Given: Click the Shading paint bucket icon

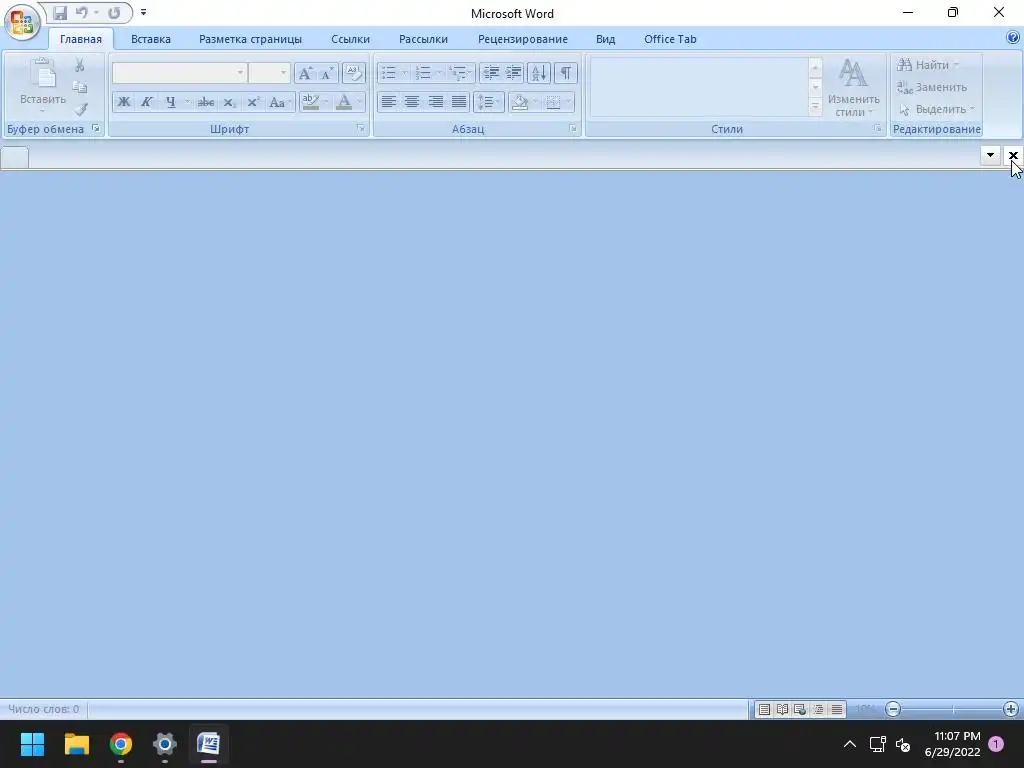Looking at the screenshot, I should tap(520, 102).
